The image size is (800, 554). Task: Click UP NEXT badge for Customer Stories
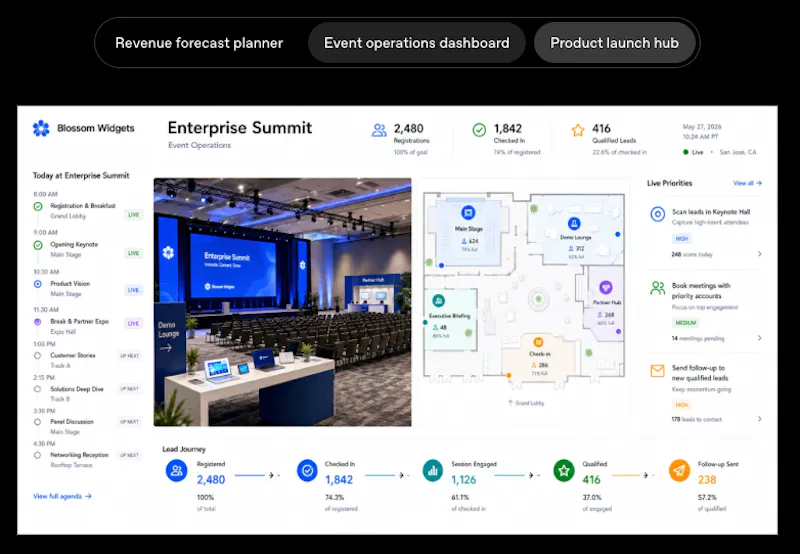click(129, 356)
